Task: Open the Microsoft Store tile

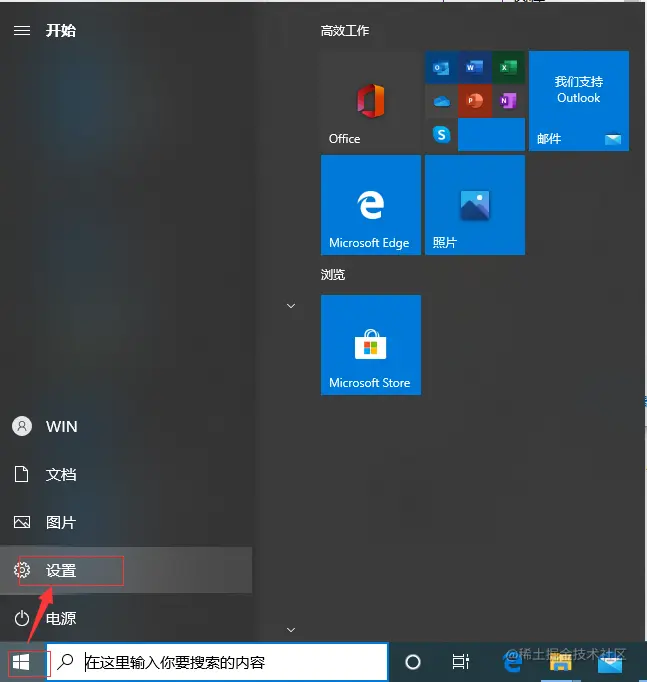Action: click(370, 345)
